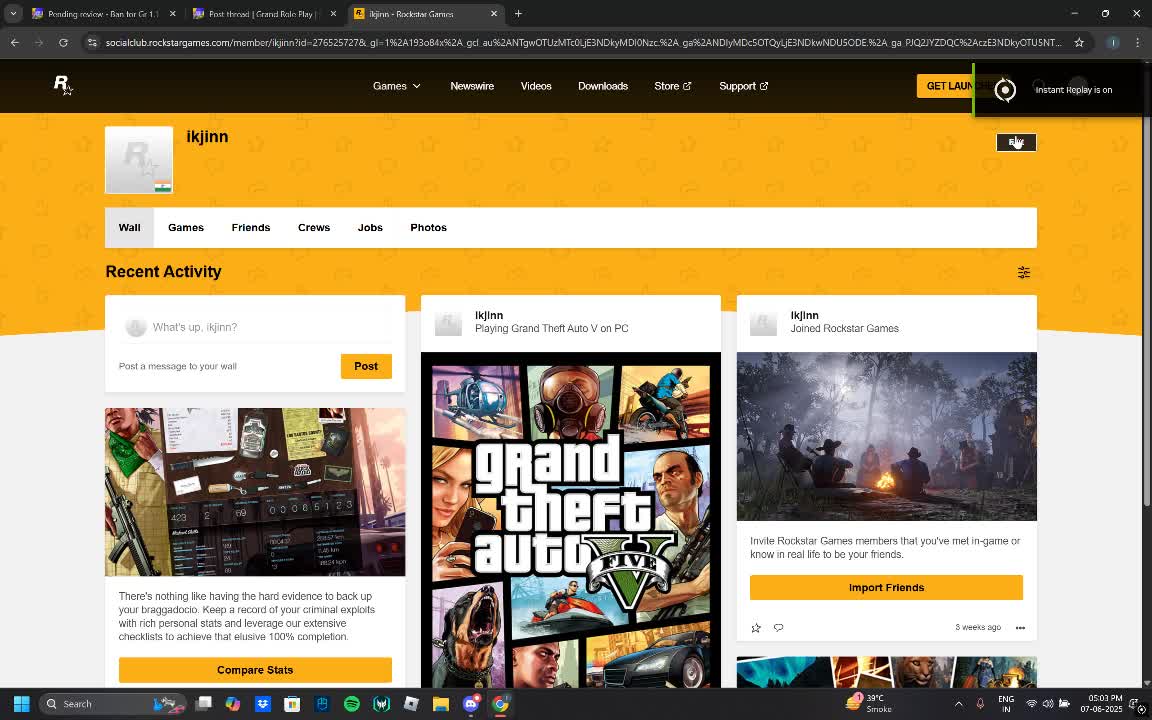Click the ikjinn profile avatar image

click(139, 160)
